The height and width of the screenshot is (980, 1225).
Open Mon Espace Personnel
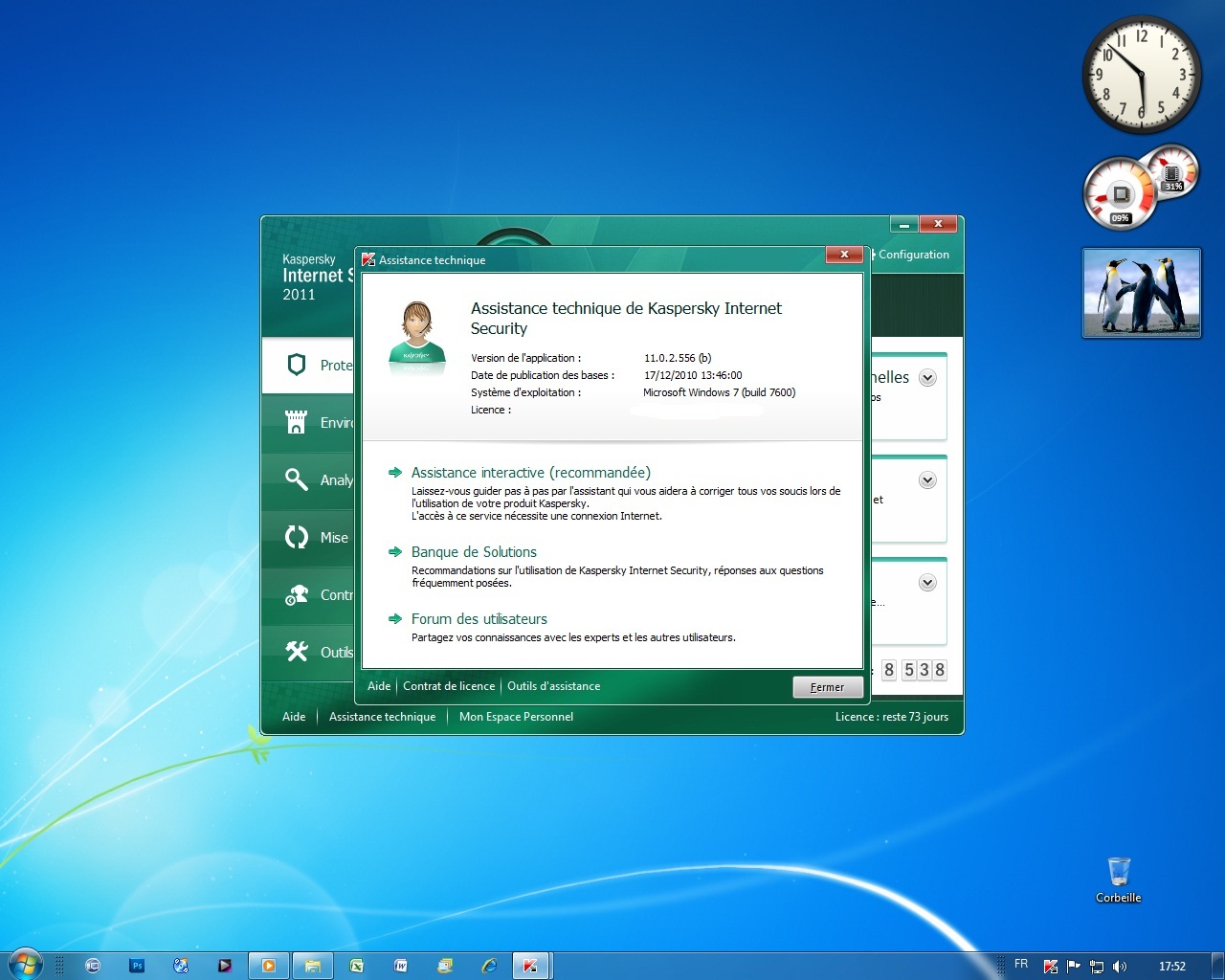[x=516, y=717]
